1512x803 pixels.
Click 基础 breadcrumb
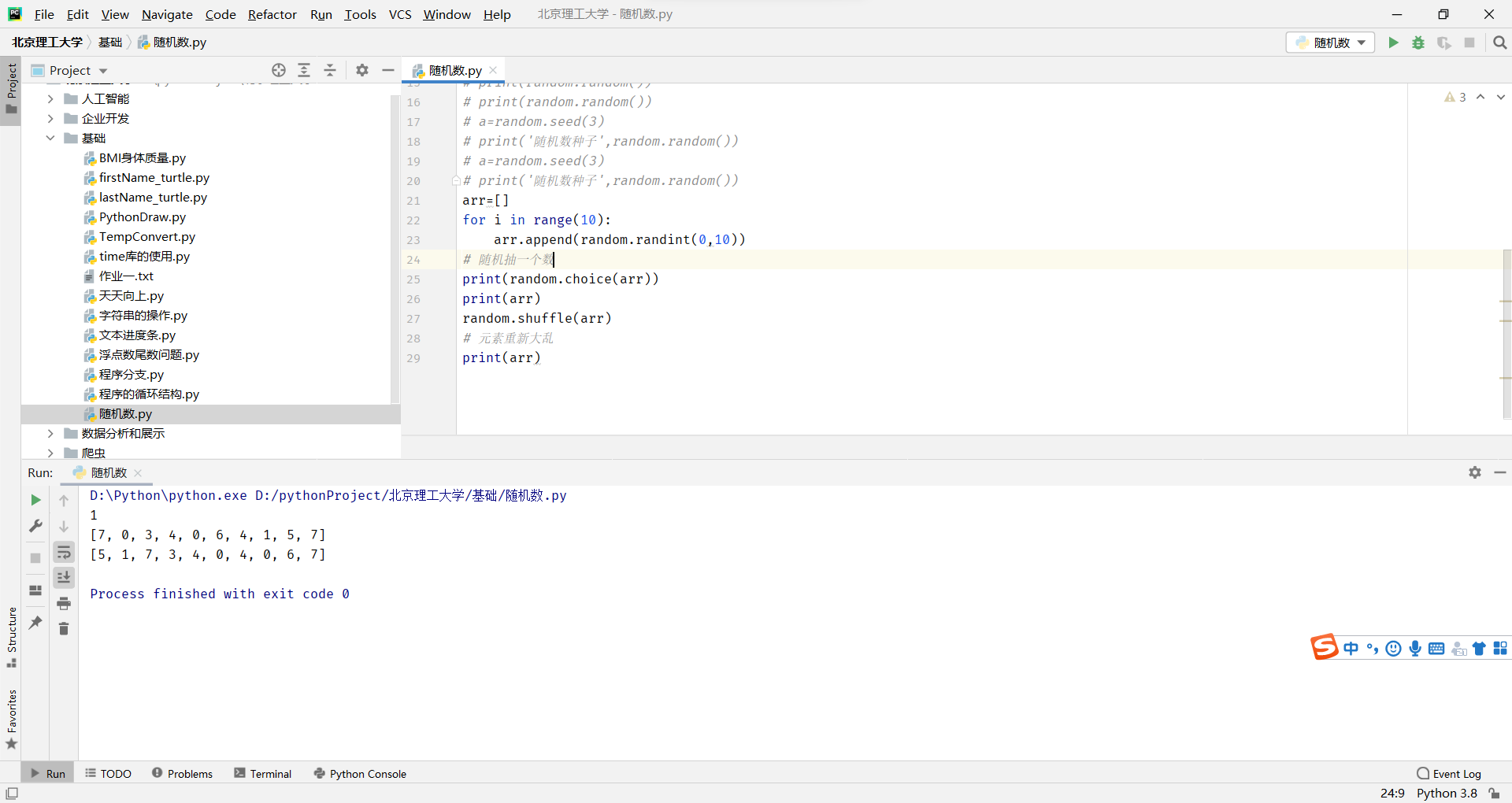click(x=110, y=43)
